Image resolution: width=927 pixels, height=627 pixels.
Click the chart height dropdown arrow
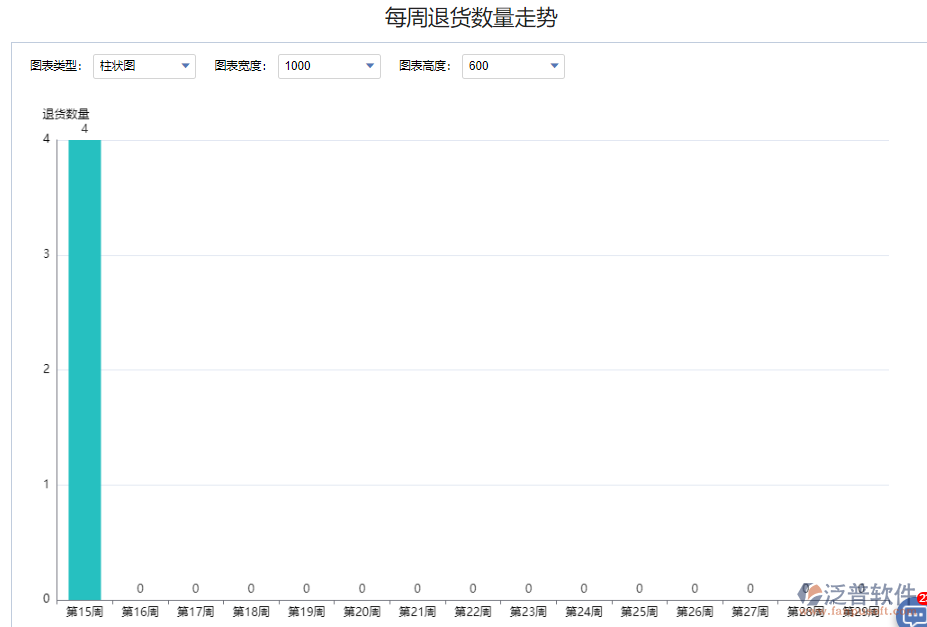pos(555,66)
